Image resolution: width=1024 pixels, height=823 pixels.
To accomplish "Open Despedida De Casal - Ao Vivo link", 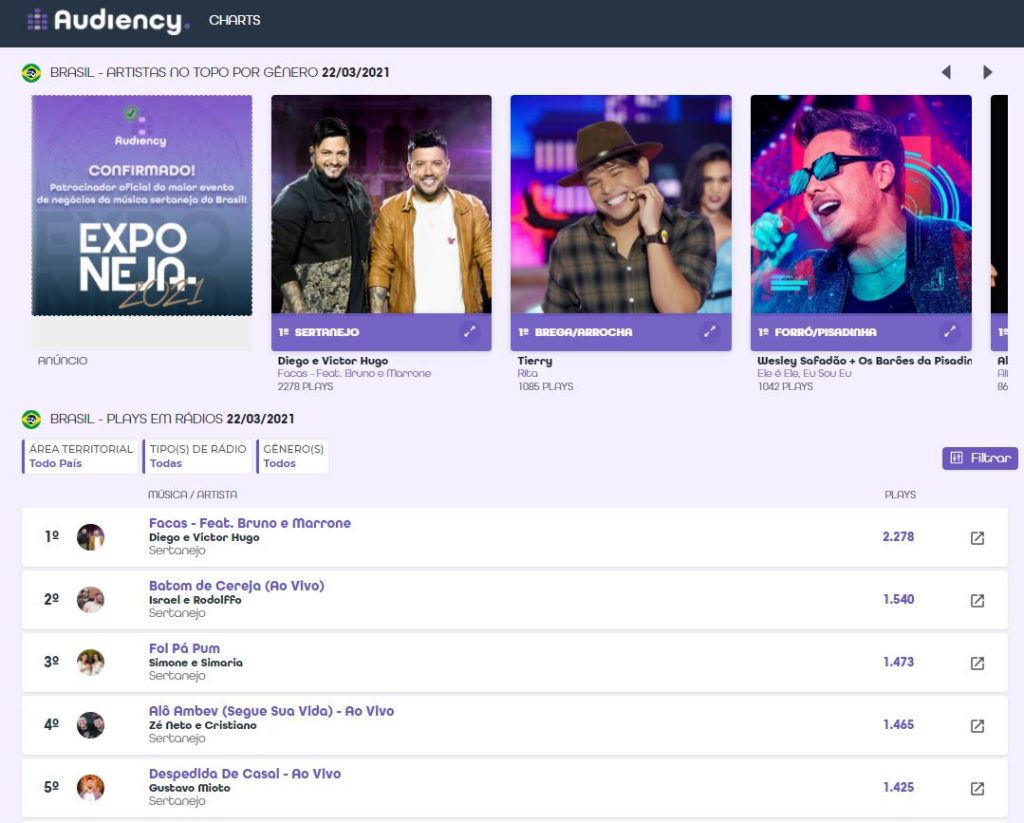I will (244, 773).
